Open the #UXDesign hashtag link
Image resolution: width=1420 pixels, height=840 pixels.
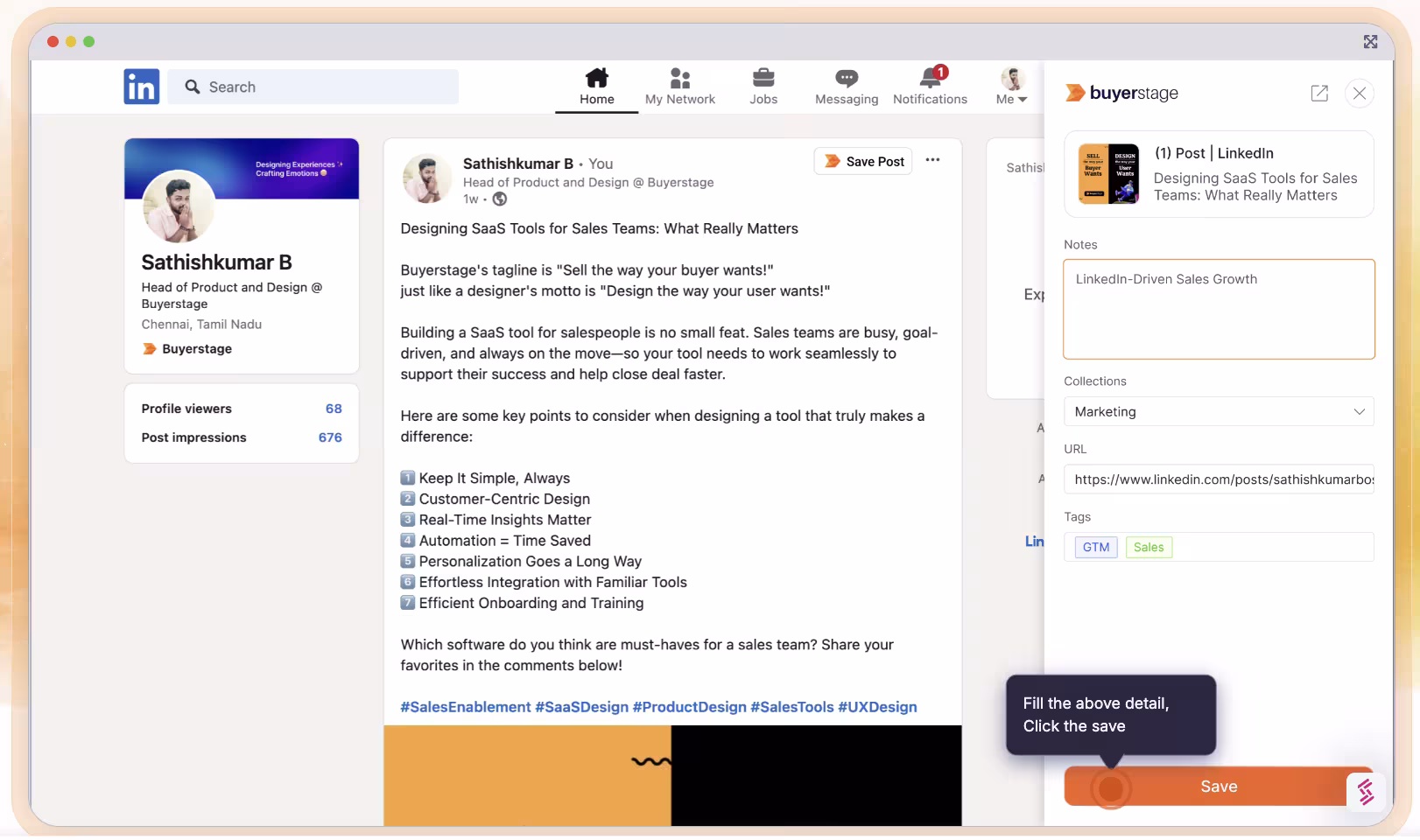[877, 707]
